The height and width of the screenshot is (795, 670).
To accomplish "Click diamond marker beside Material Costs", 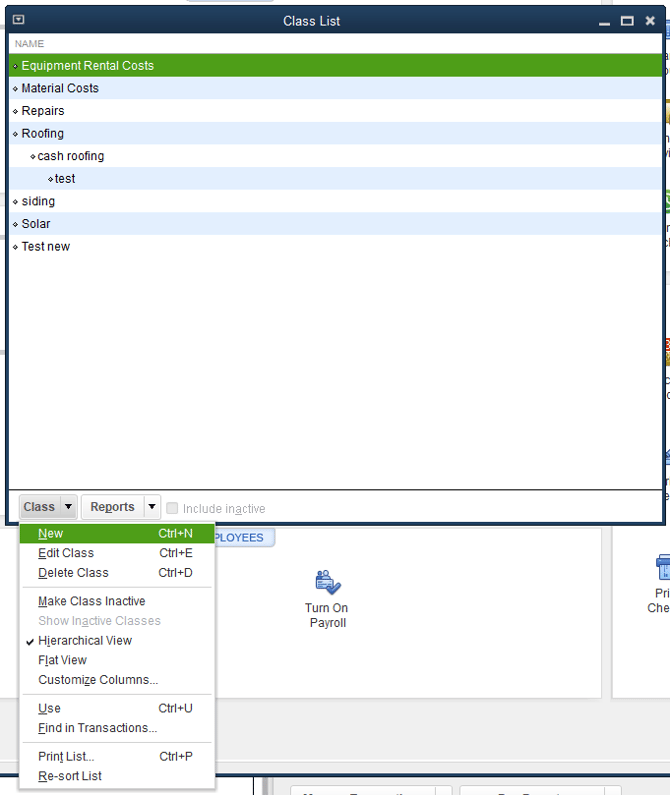I will (15, 89).
